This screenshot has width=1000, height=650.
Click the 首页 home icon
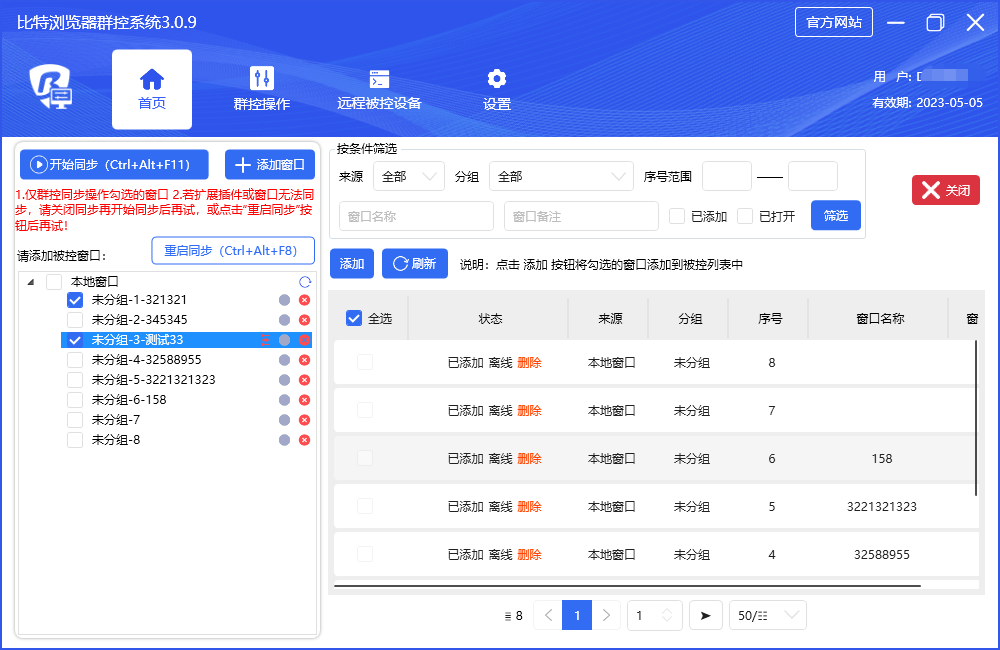coord(152,78)
